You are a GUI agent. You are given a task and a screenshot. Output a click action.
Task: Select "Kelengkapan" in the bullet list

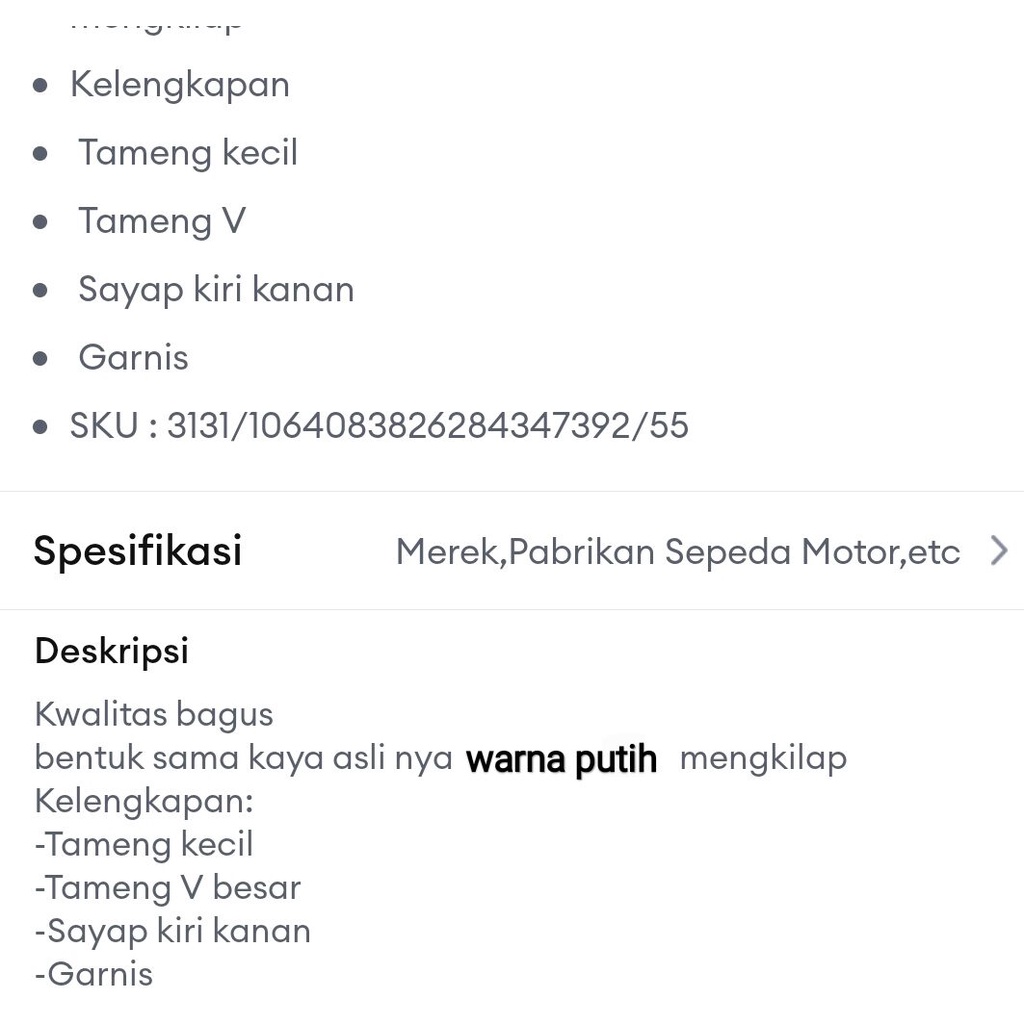[180, 85]
